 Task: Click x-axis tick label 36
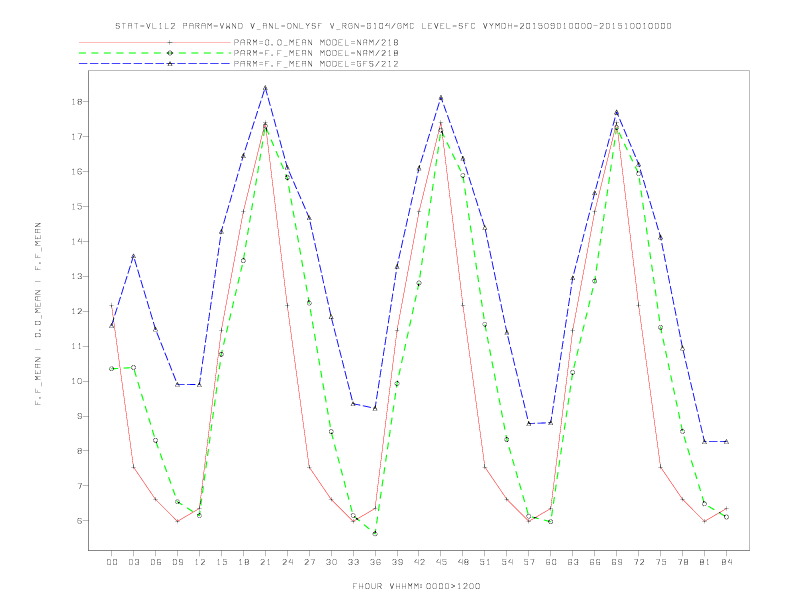(375, 562)
